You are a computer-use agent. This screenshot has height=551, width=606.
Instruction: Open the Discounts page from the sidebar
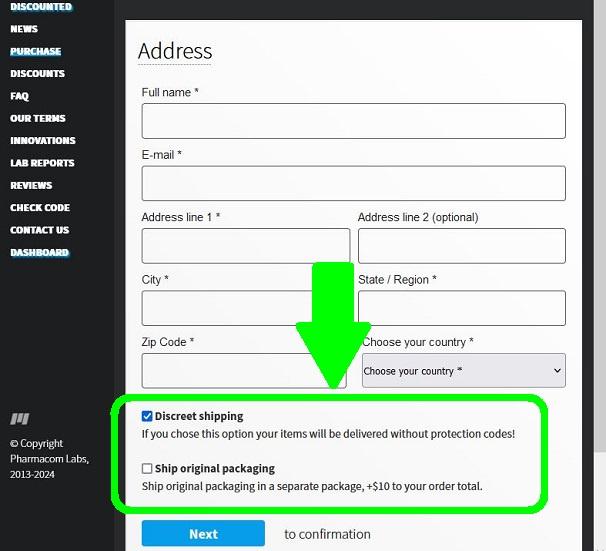coord(37,74)
